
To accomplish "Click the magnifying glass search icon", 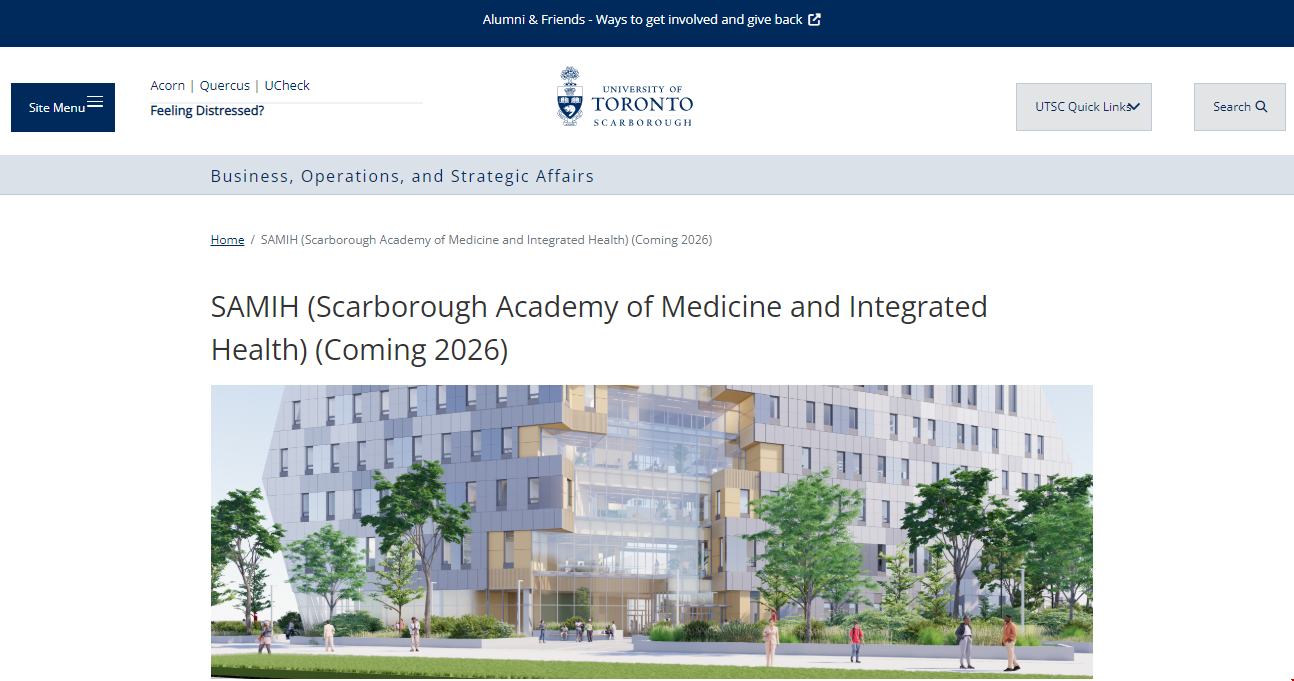I will pos(1261,107).
